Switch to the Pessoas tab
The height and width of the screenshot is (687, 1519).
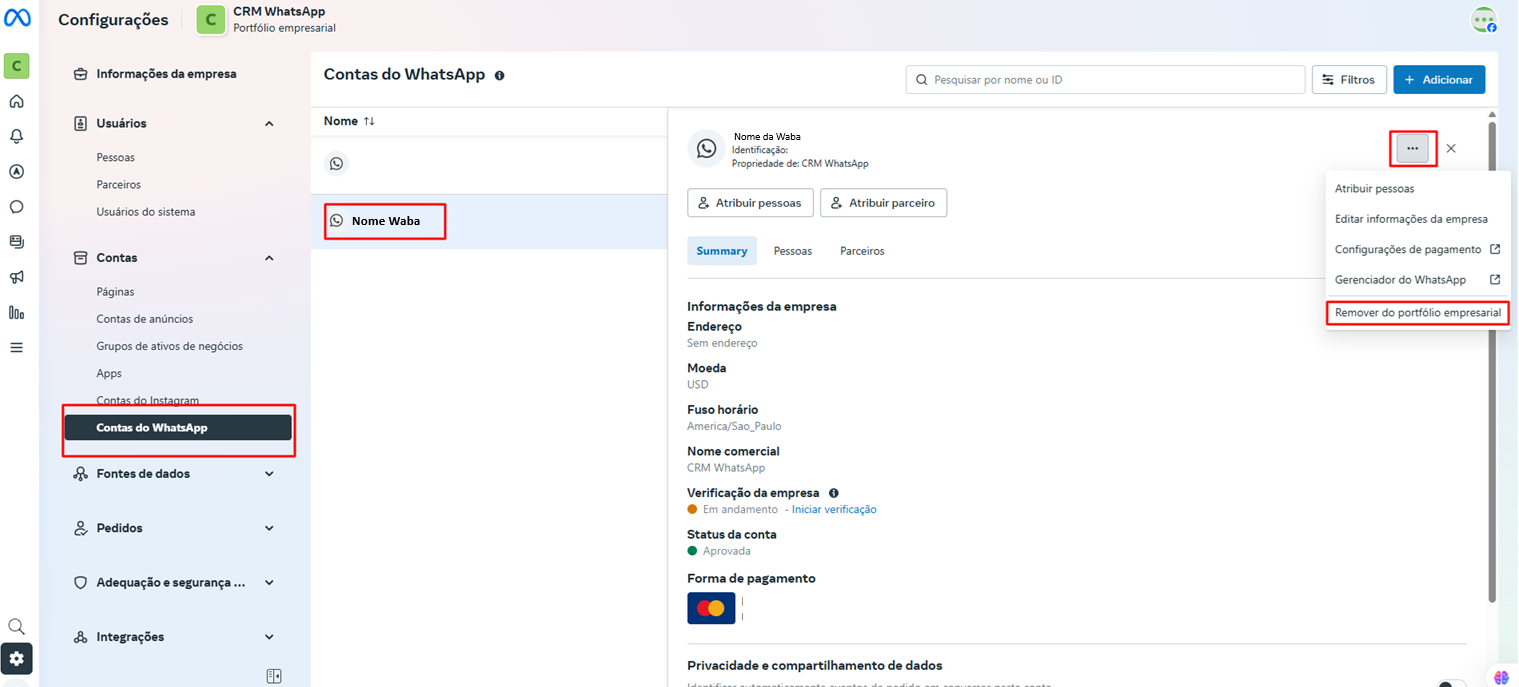(x=792, y=251)
